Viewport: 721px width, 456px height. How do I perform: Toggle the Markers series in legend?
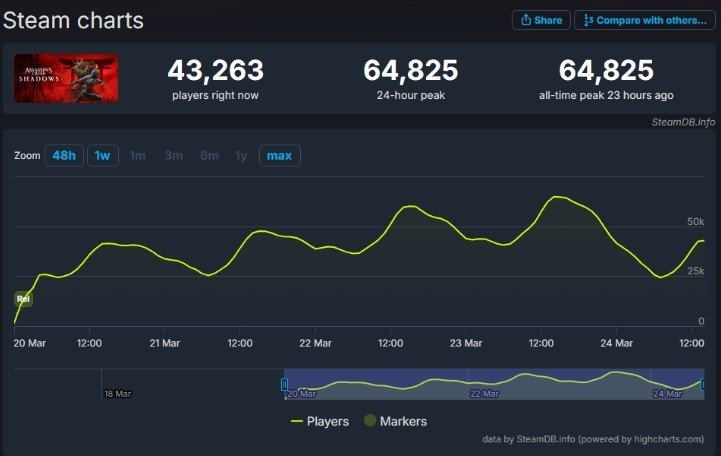point(395,421)
